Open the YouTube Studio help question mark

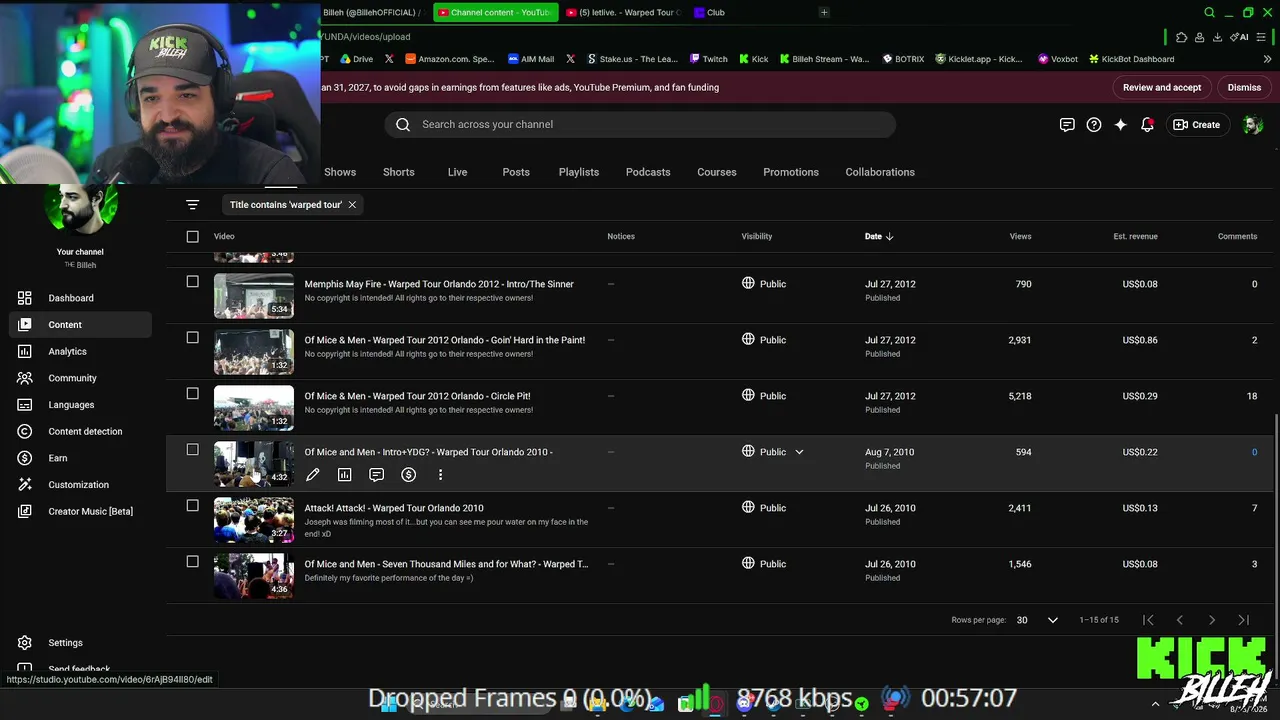[1094, 125]
